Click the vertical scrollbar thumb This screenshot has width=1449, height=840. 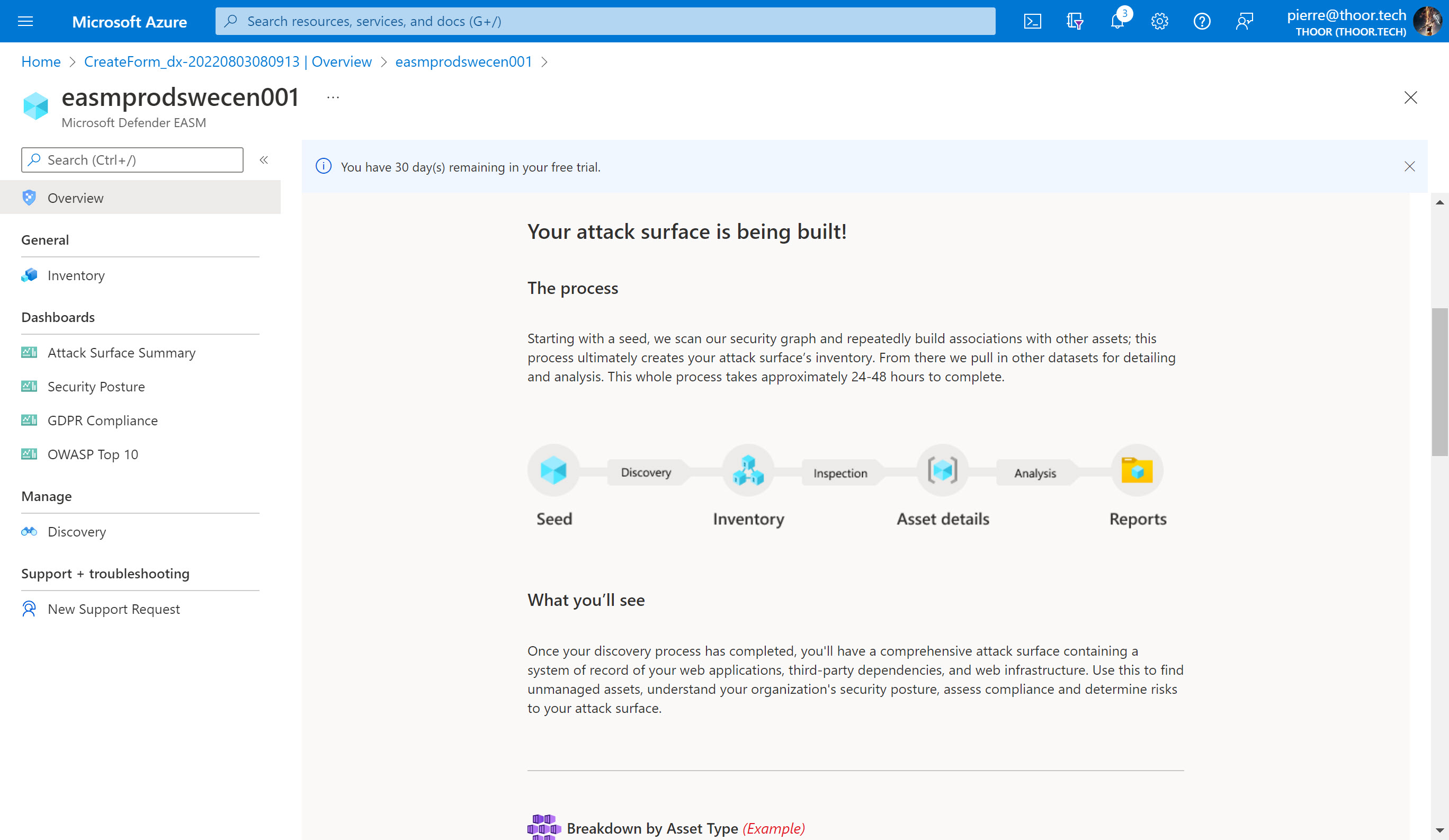(x=1440, y=382)
